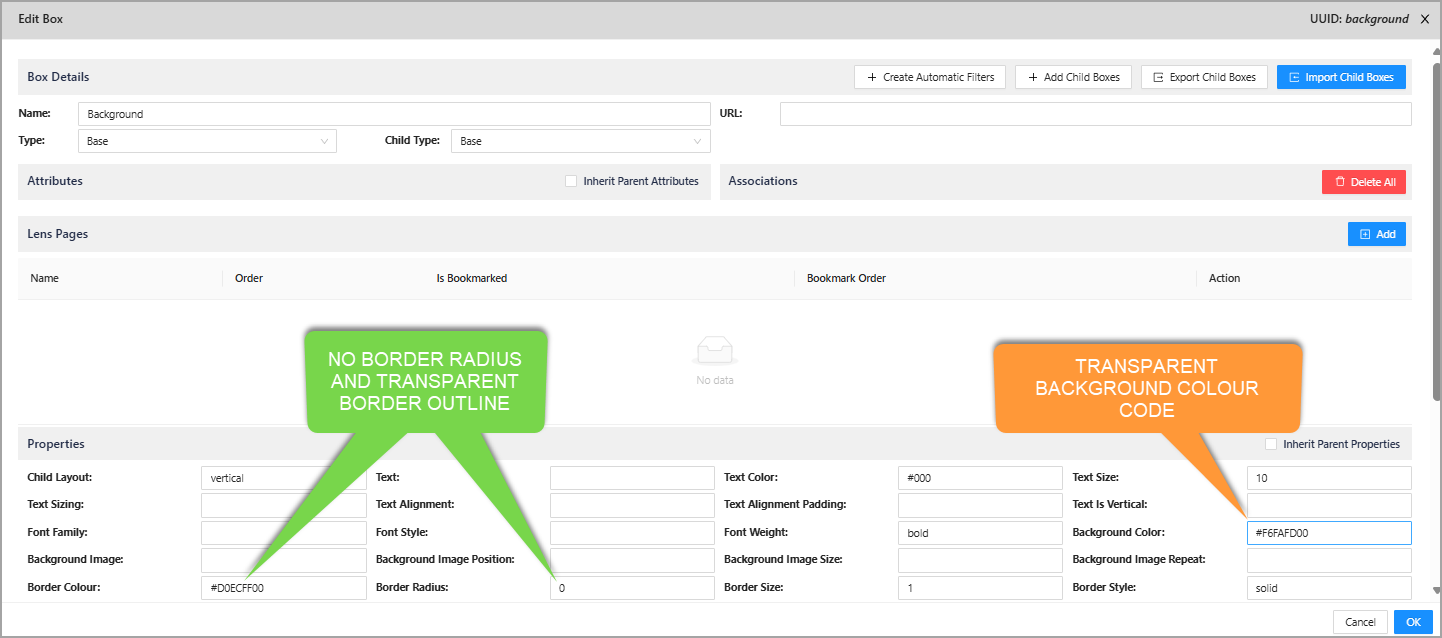Click the Bookmark Order column header
The width and height of the screenshot is (1442, 638).
[x=846, y=278]
